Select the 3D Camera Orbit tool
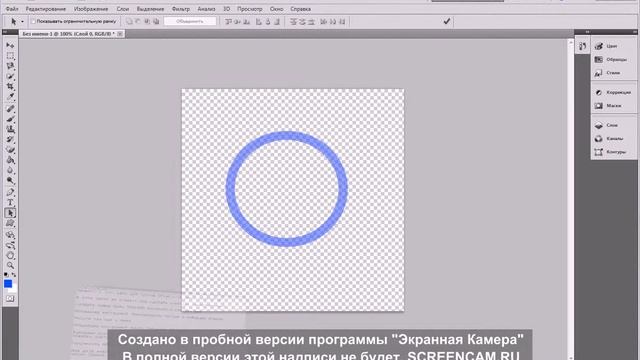 click(x=10, y=245)
